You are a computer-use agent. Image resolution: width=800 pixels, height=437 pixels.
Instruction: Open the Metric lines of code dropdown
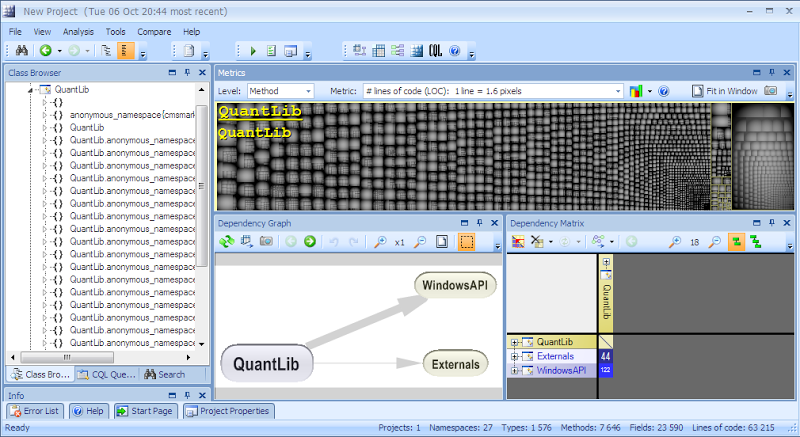coord(493,91)
